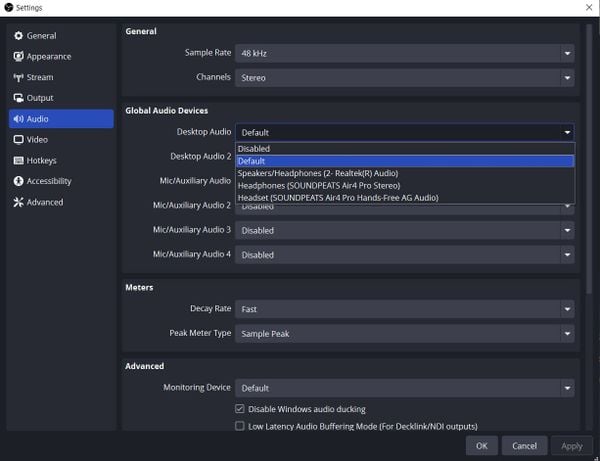Viewport: 600px width, 461px height.
Task: Open the Peak Meter Type dropdown
Action: click(x=405, y=334)
